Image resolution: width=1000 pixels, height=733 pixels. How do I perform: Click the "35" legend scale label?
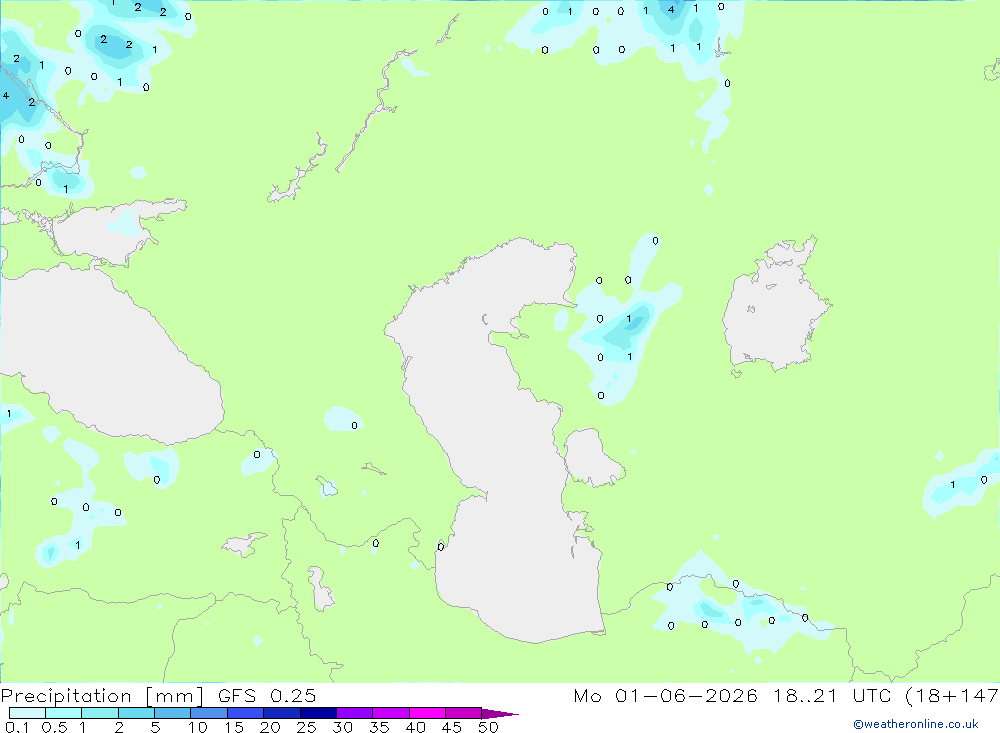pos(379,727)
